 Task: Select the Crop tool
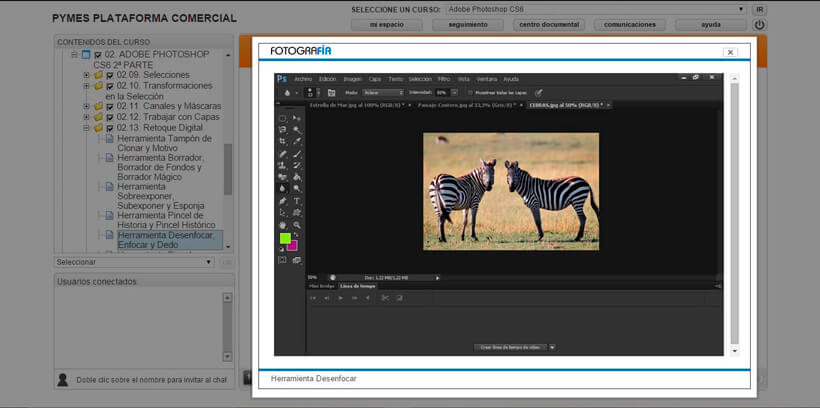click(x=283, y=141)
